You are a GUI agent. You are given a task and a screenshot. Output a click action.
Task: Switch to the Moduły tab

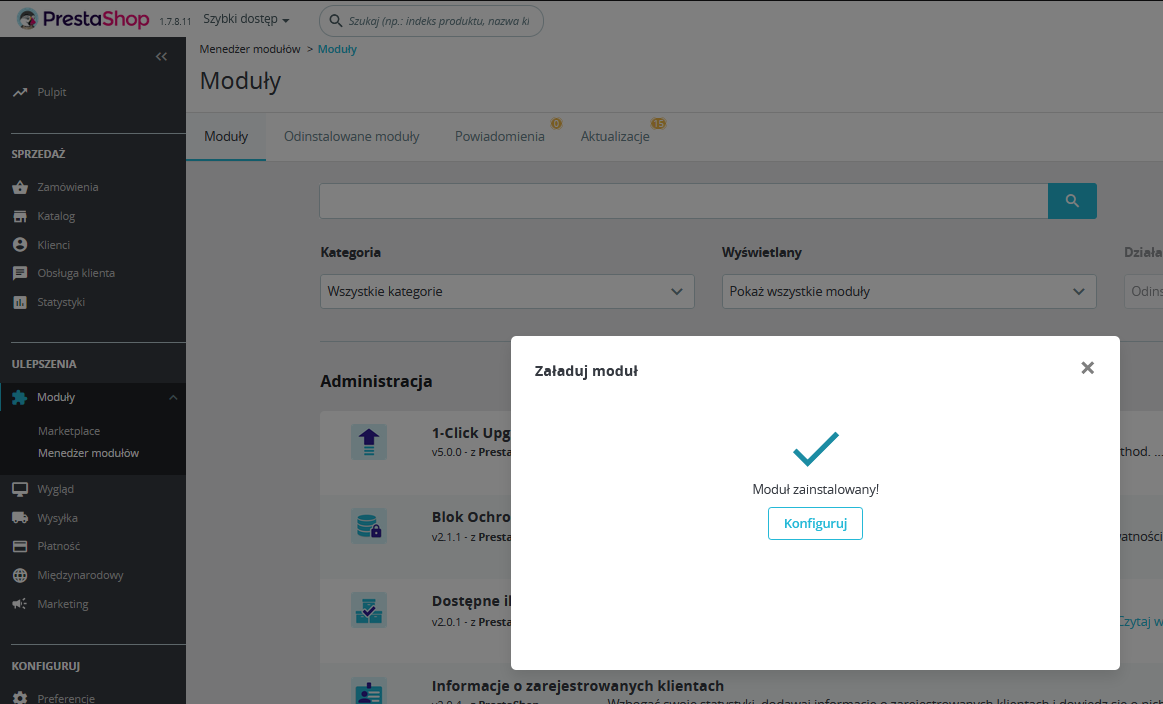point(226,136)
